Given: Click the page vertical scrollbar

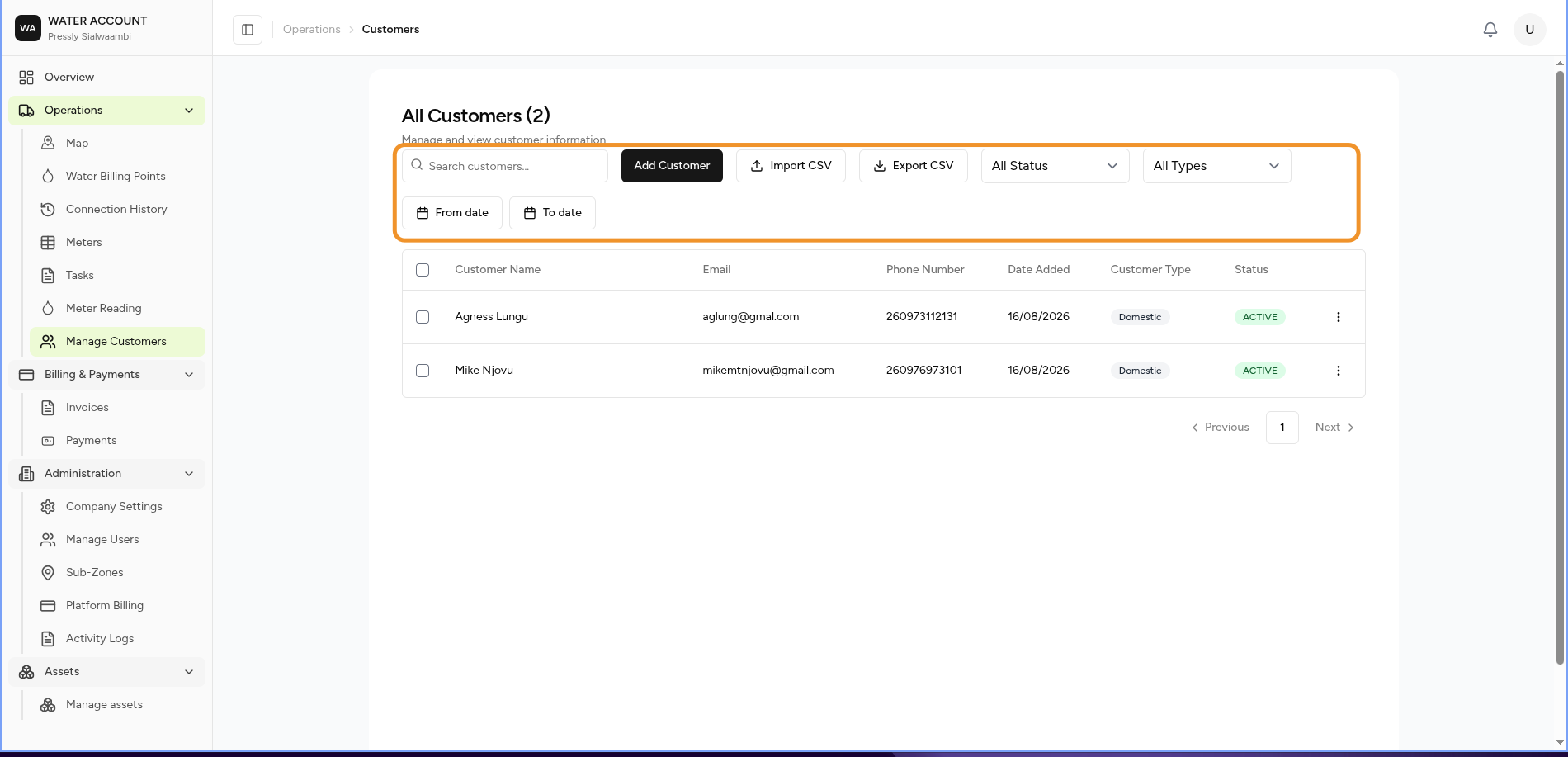Looking at the screenshot, I should [x=1560, y=367].
